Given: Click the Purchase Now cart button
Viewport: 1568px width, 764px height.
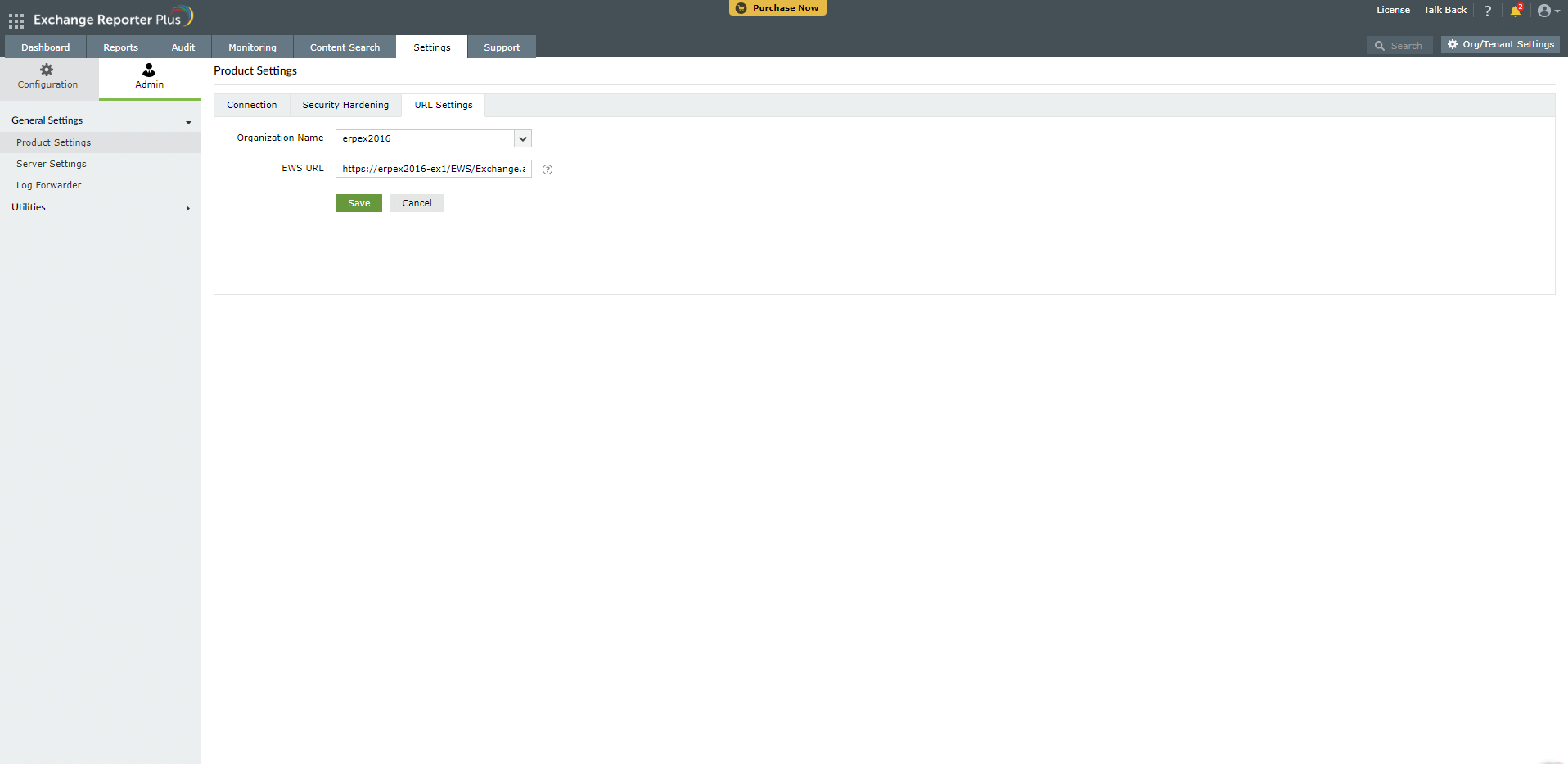Looking at the screenshot, I should point(777,8).
